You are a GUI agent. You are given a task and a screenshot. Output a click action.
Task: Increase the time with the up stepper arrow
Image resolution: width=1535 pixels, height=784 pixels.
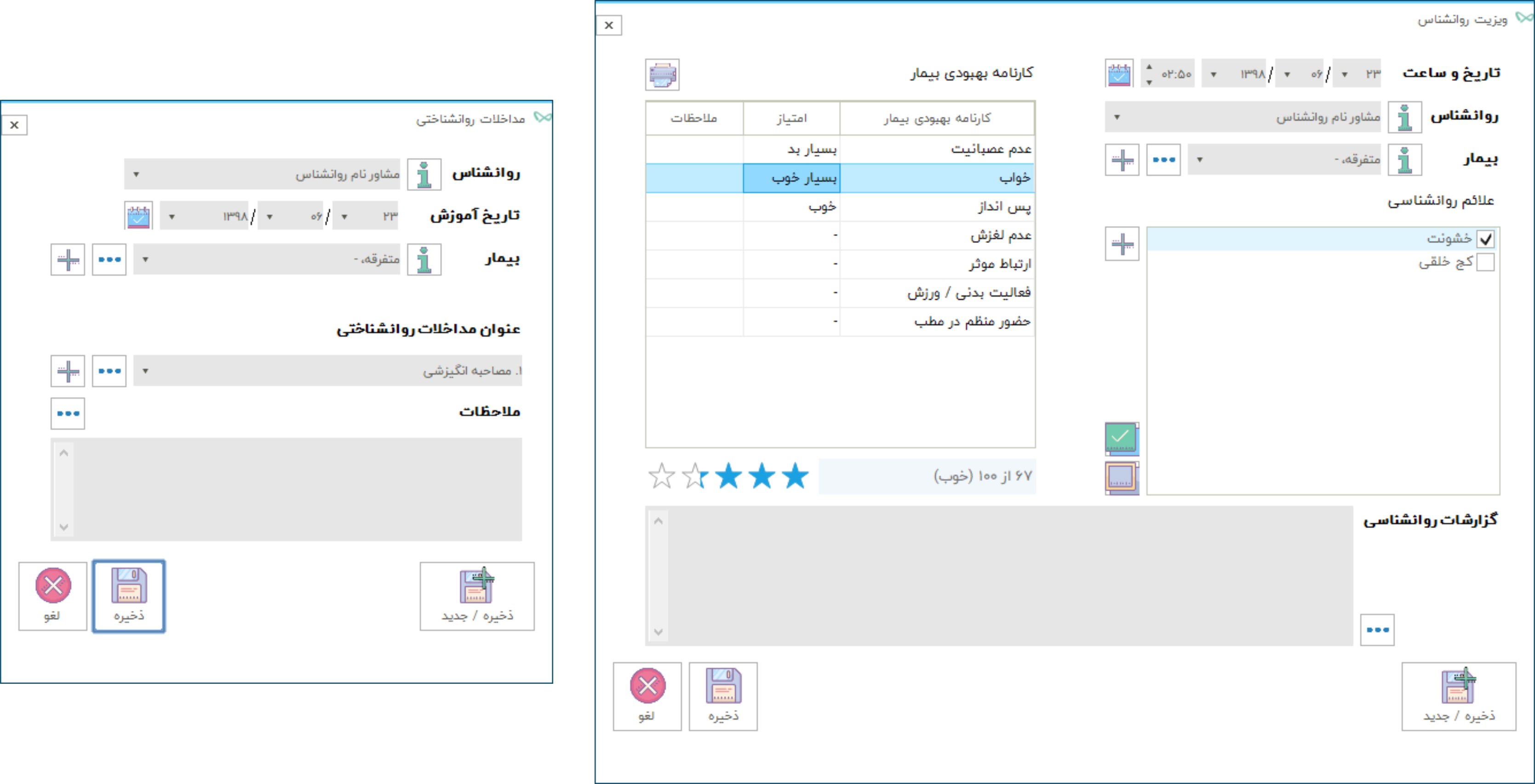tap(1149, 67)
